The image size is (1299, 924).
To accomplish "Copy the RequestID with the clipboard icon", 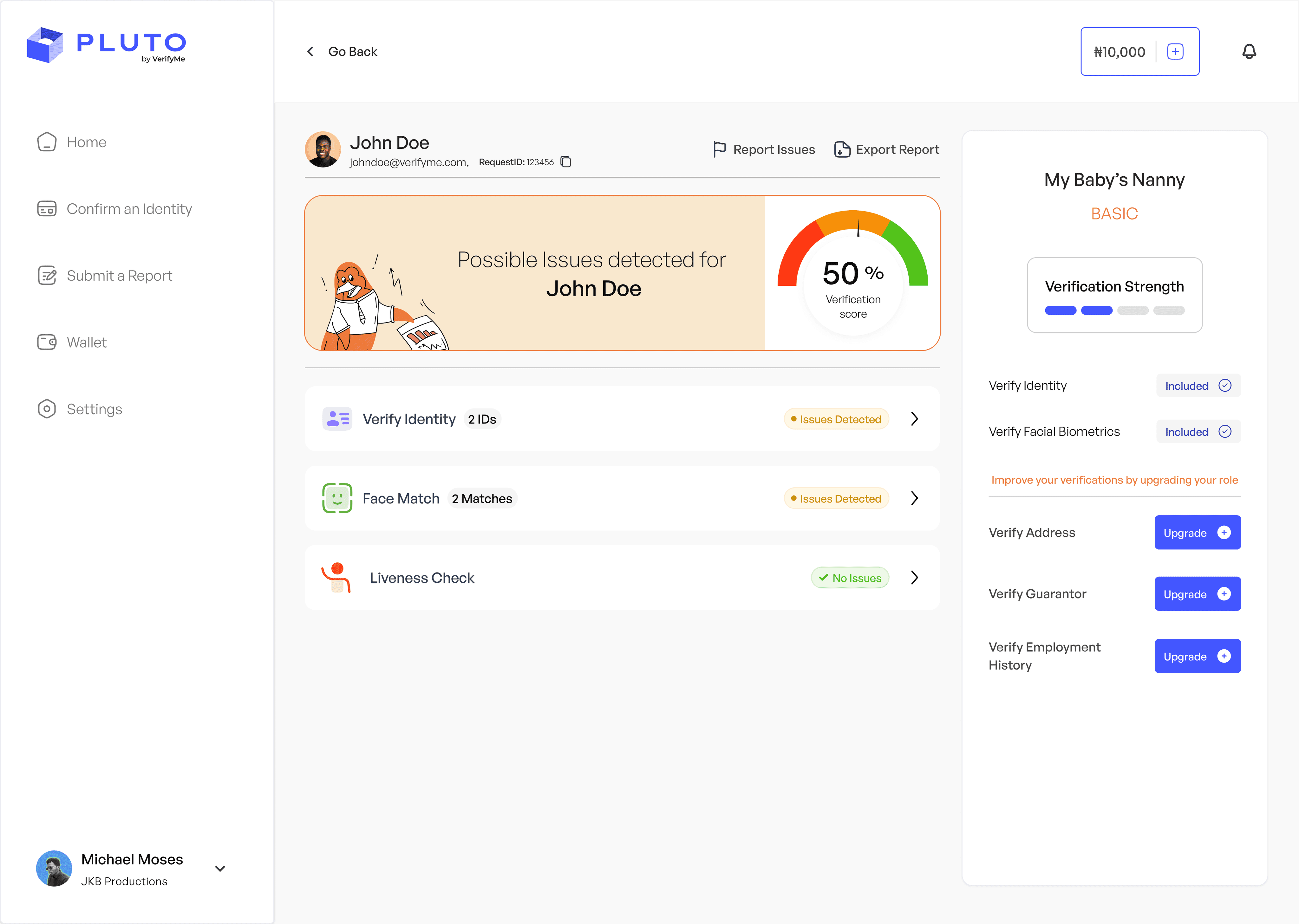I will coord(565,162).
